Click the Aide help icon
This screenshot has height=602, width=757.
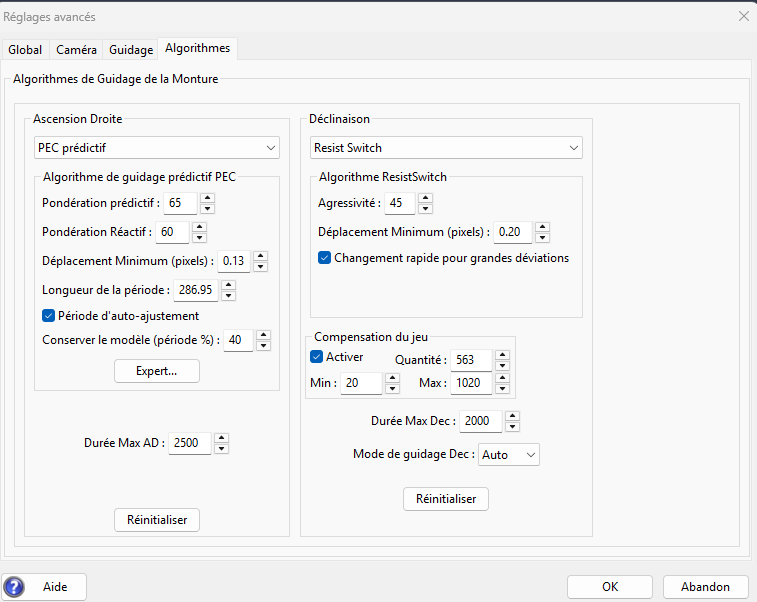(x=14, y=587)
